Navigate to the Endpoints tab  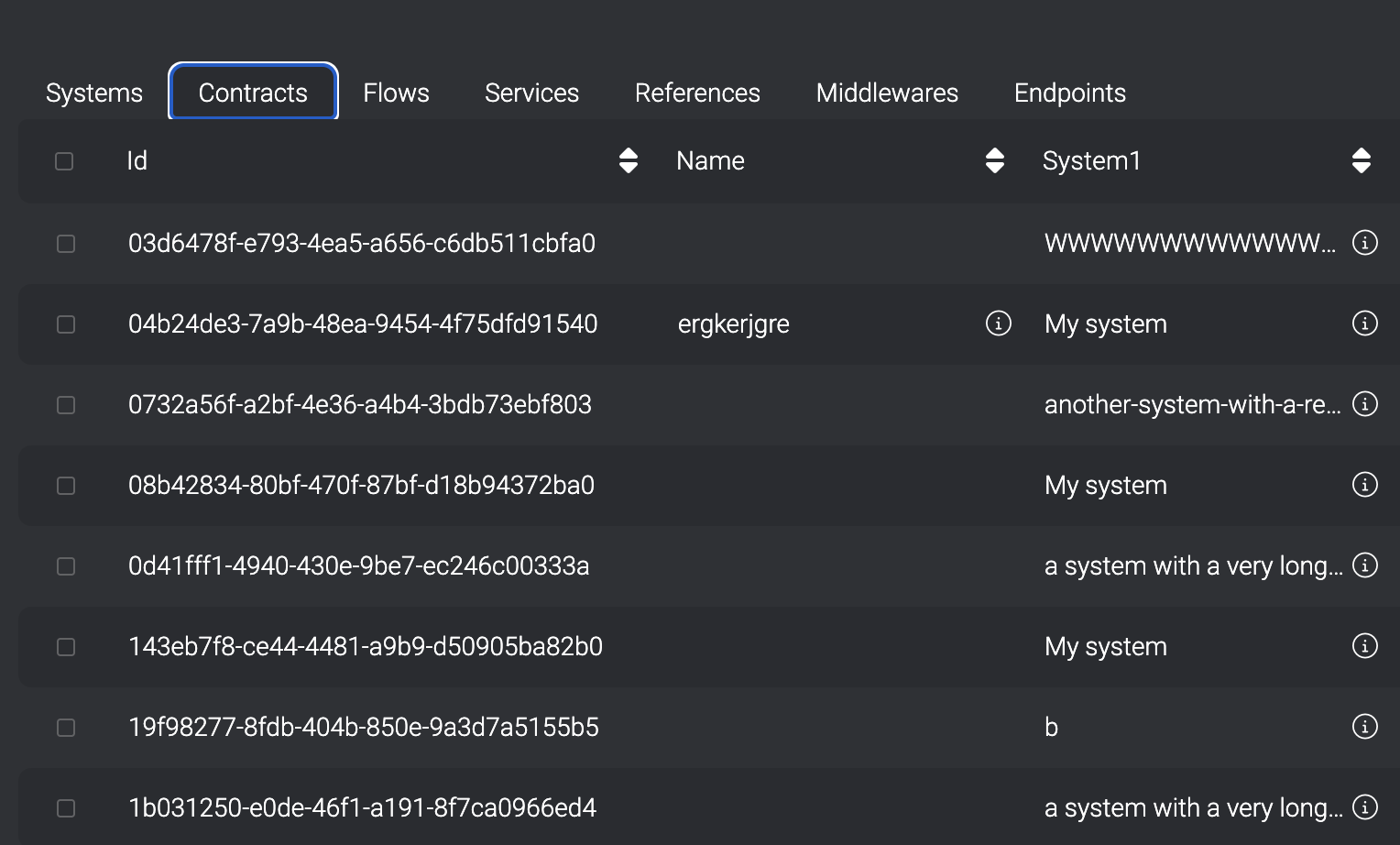click(1070, 93)
